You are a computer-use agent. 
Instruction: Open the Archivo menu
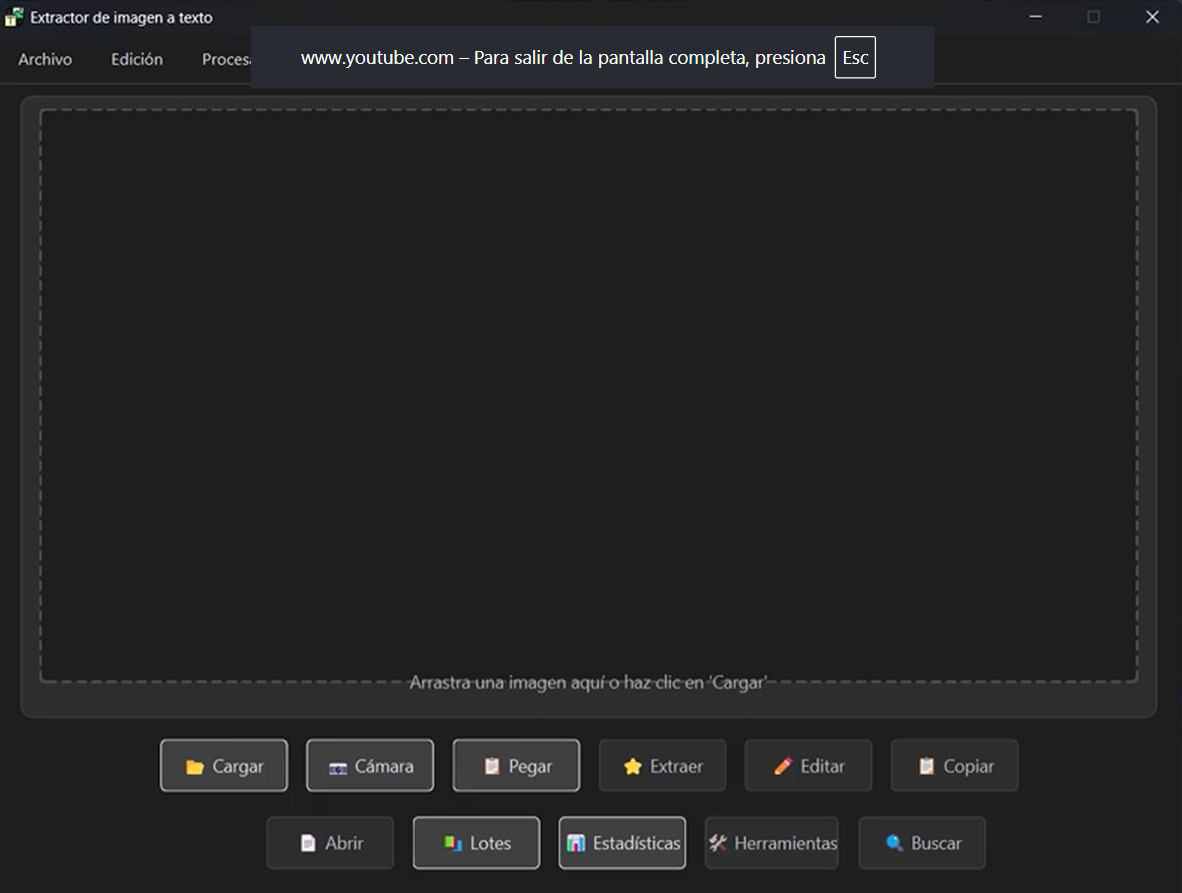pyautogui.click(x=45, y=59)
